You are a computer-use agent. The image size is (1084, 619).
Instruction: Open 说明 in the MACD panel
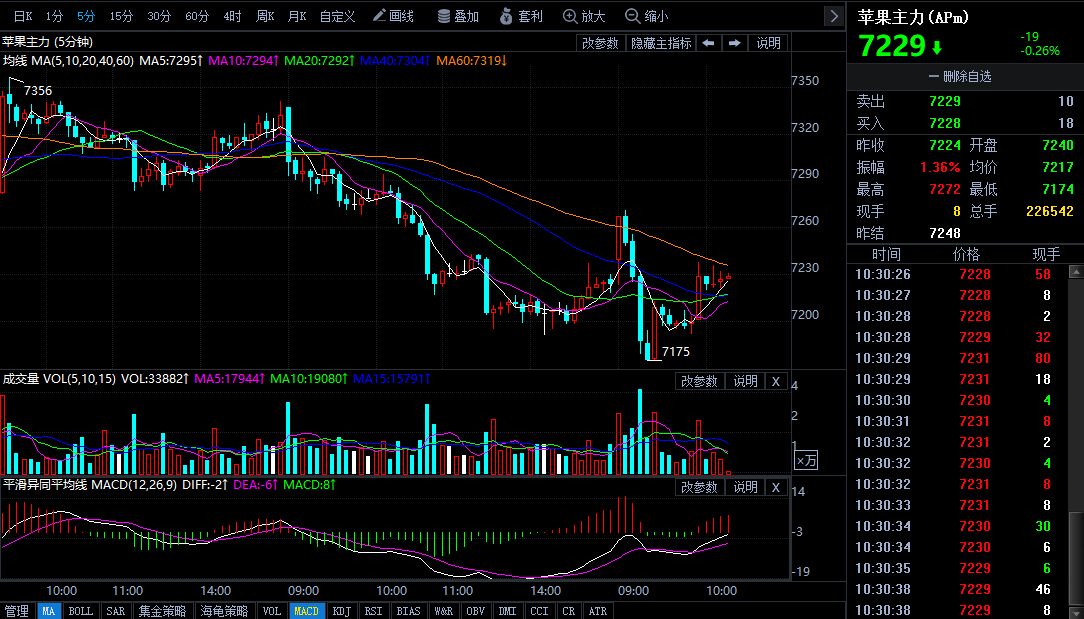point(745,487)
